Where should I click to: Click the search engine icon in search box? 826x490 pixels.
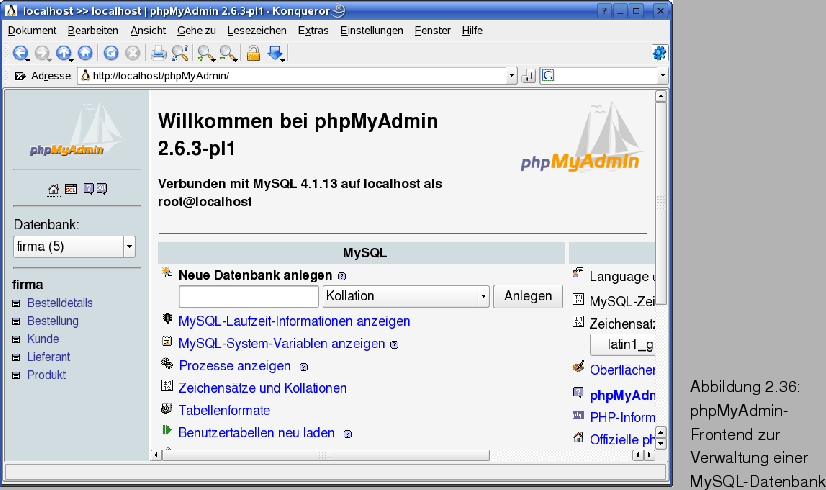[548, 76]
